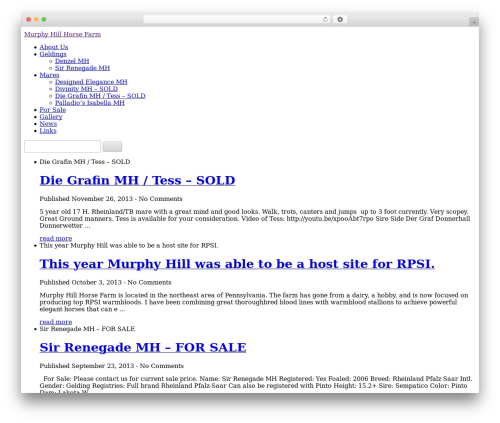Open the RPSI host site post heading
500x423 pixels.
click(237, 264)
